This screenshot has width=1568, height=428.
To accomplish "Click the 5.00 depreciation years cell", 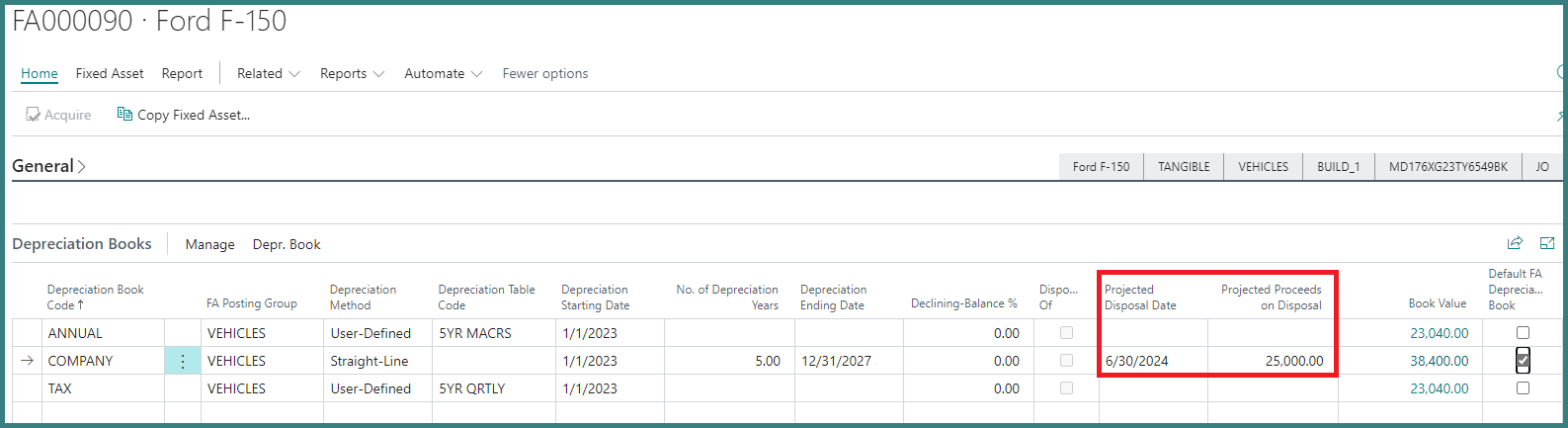I will 768,361.
